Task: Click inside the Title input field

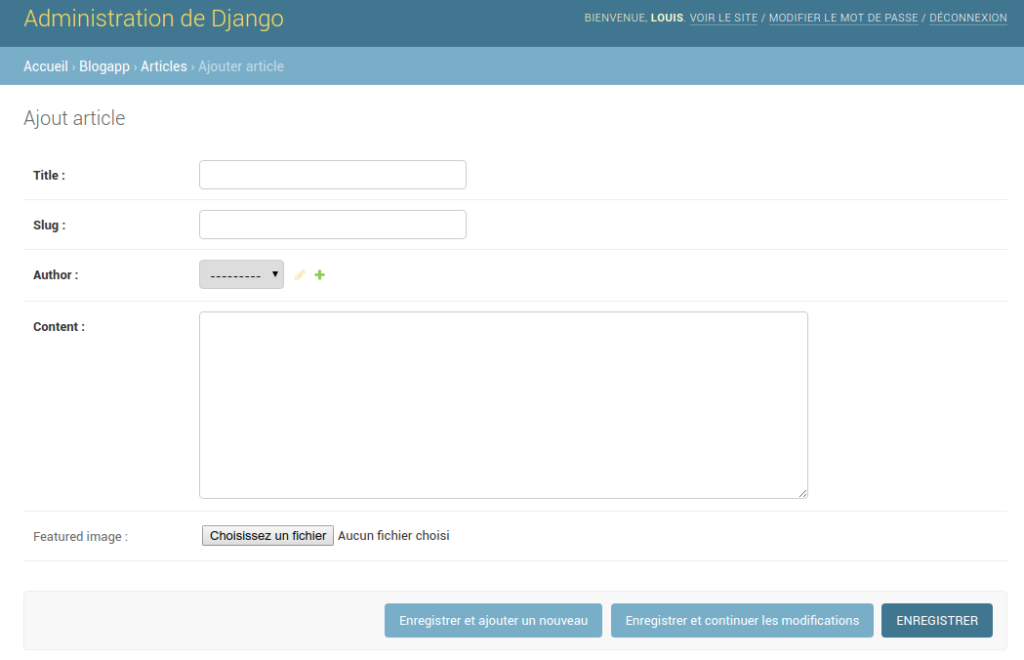Action: point(332,174)
